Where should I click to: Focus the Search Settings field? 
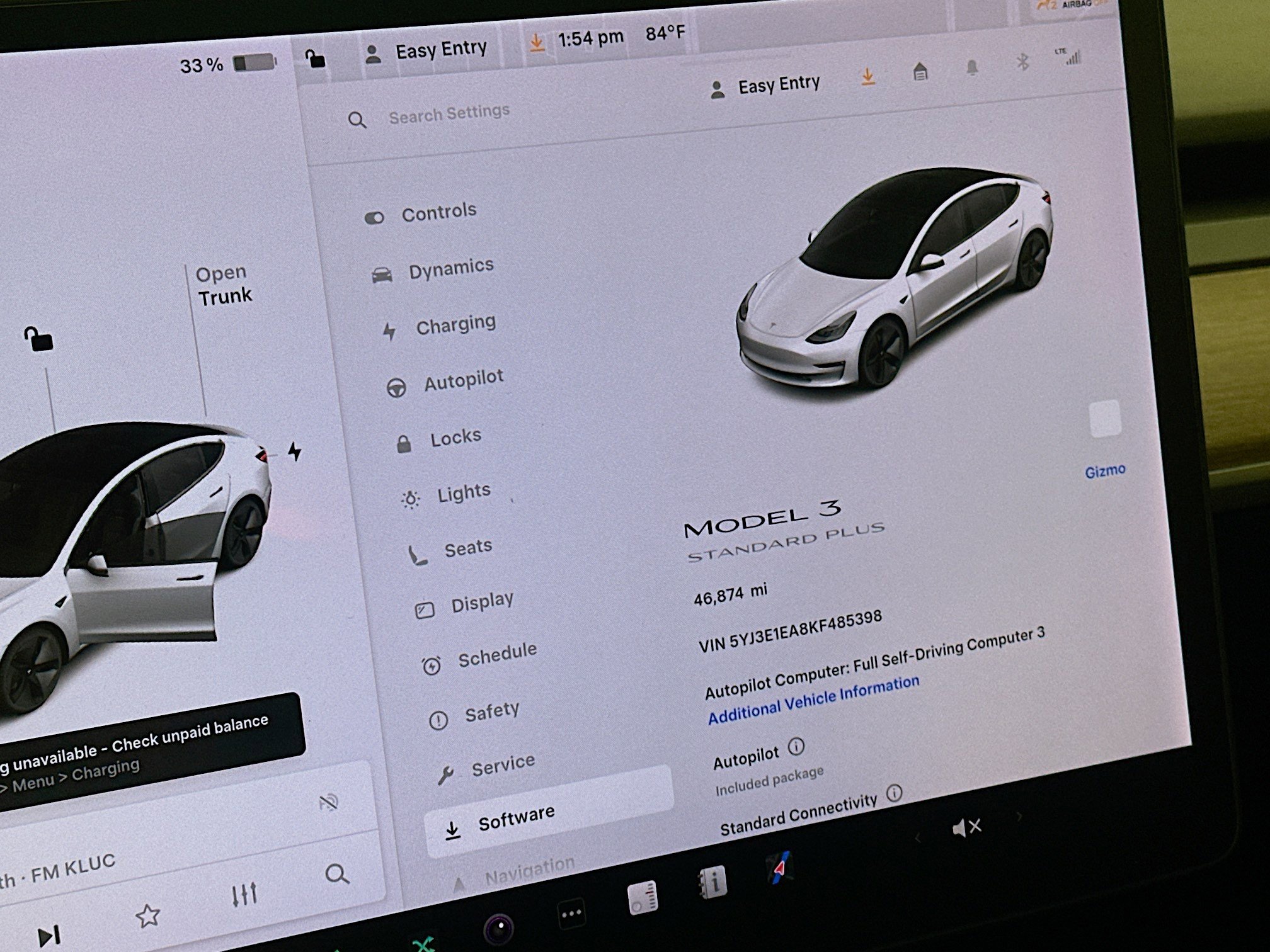[449, 114]
